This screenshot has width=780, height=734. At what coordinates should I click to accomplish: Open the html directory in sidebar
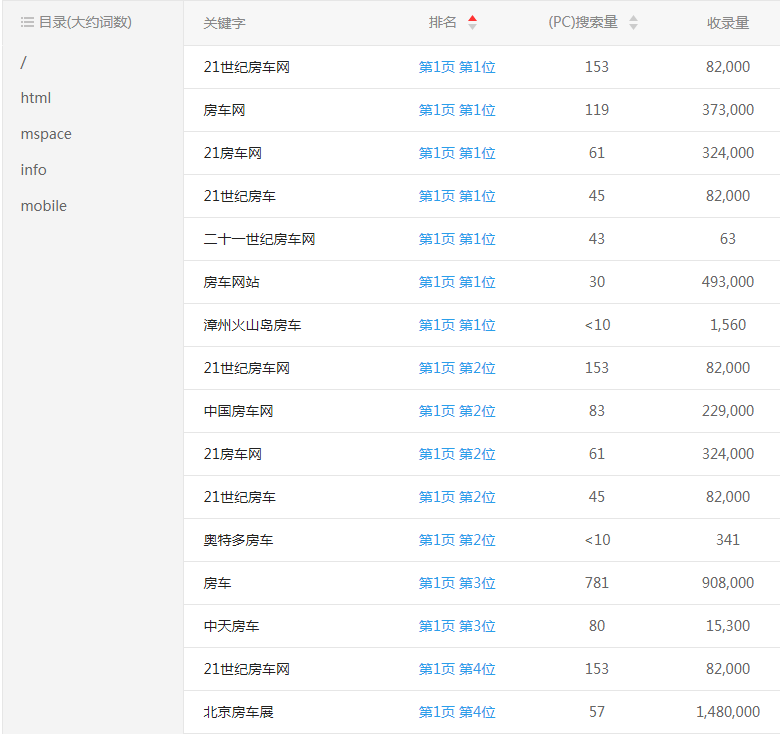point(36,98)
